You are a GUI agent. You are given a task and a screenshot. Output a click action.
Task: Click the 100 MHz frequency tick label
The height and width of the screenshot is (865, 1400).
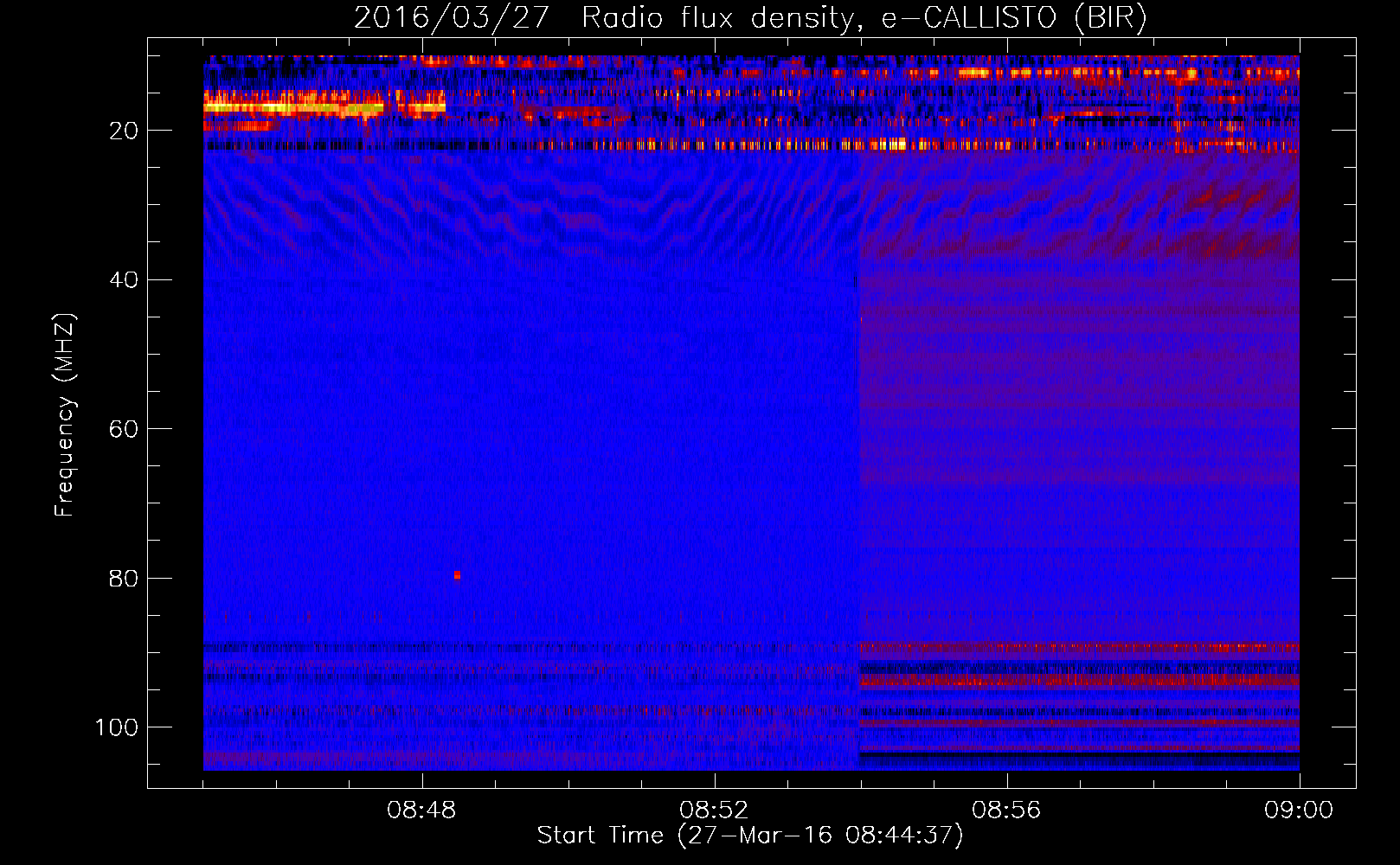pos(117,727)
